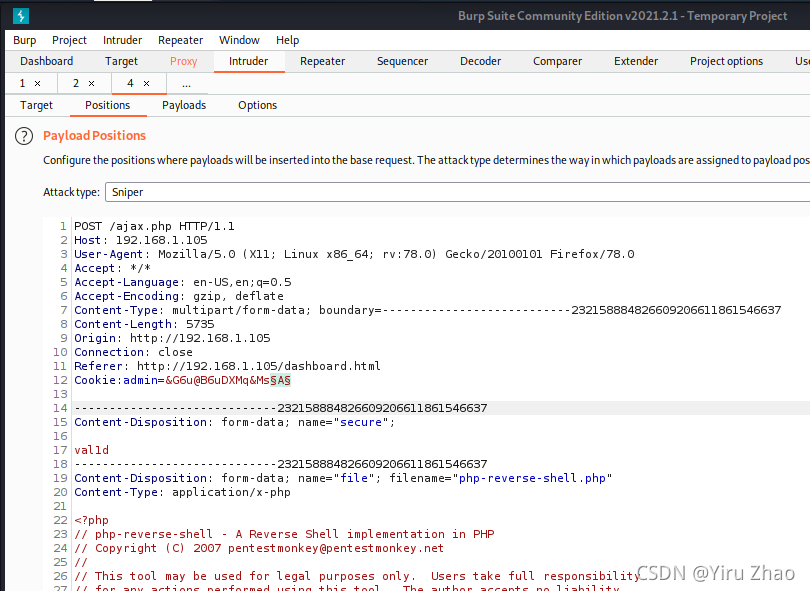Click the Content-Length: 5735 line
This screenshot has width=810, height=591.
pos(144,324)
